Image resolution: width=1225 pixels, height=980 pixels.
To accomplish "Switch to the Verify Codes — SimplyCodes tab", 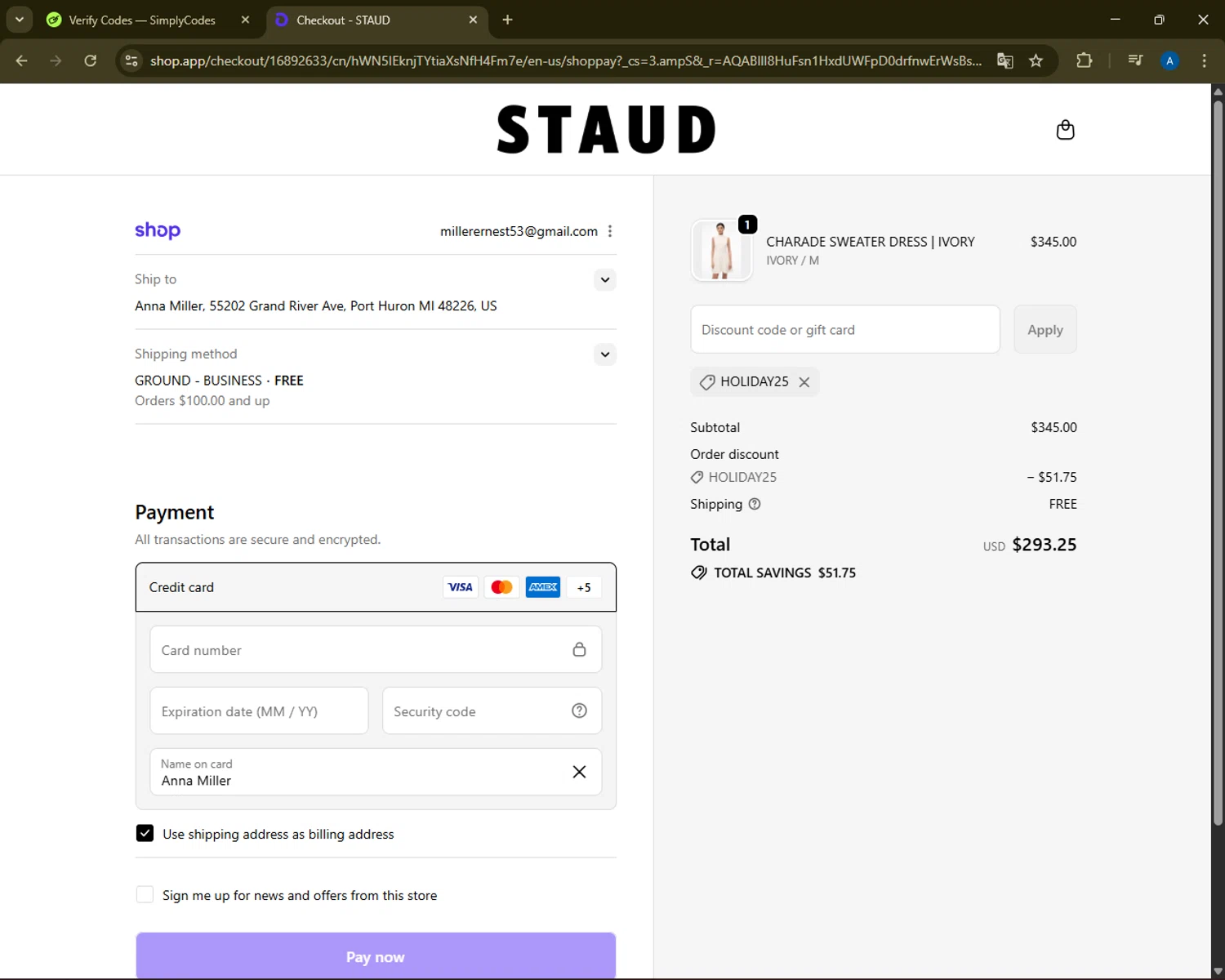I will point(142,20).
